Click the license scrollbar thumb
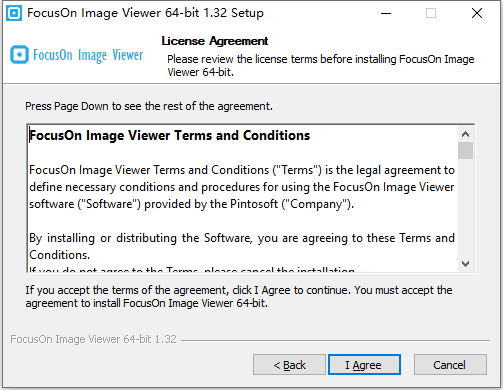Screen dimensions: 503x390 [465, 151]
